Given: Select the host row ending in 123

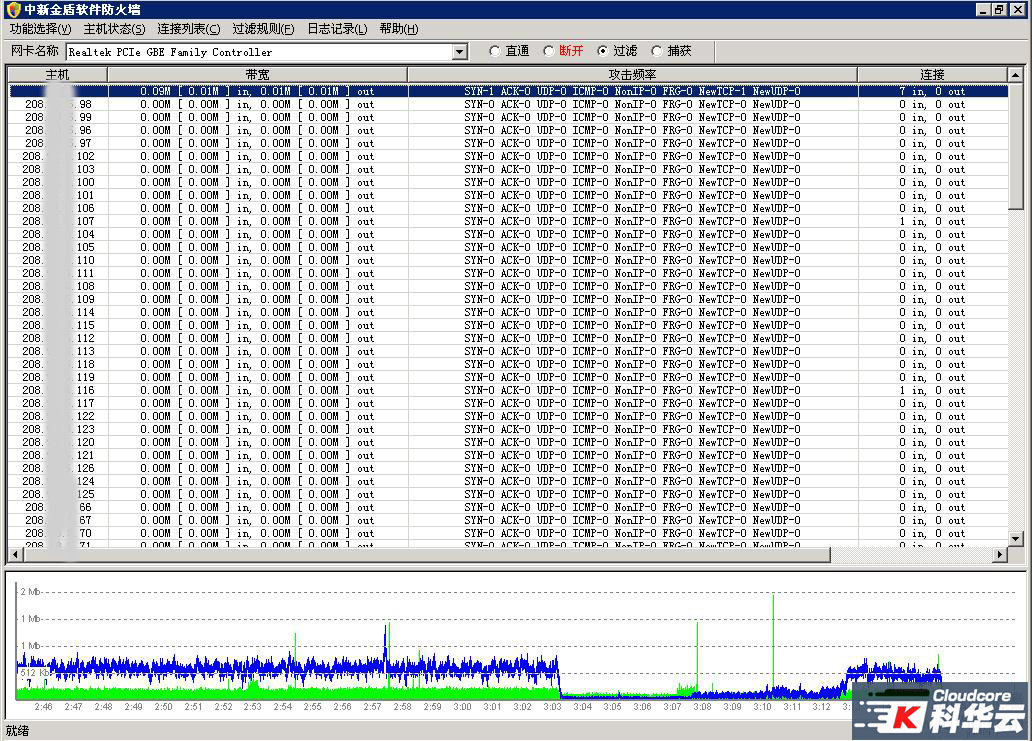Looking at the screenshot, I should 508,430.
